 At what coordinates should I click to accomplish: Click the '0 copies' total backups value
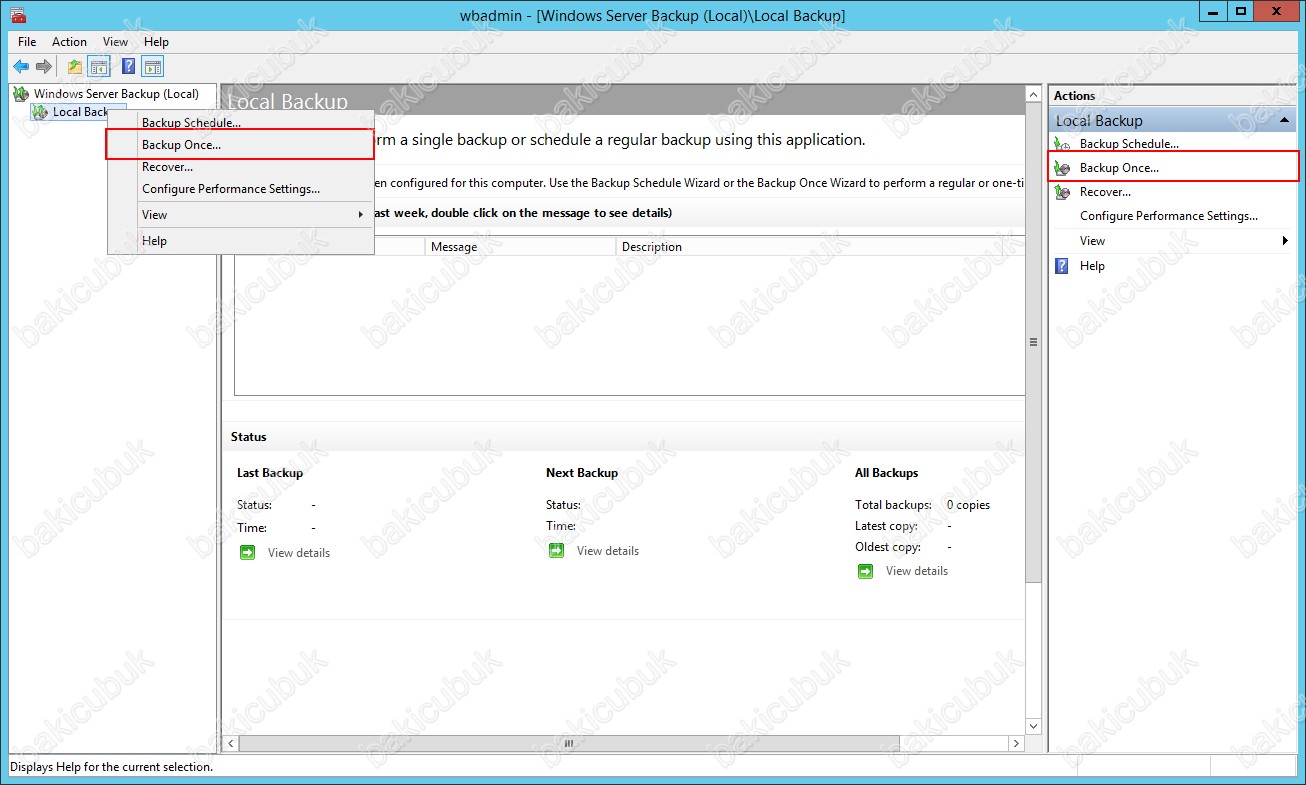pos(968,505)
